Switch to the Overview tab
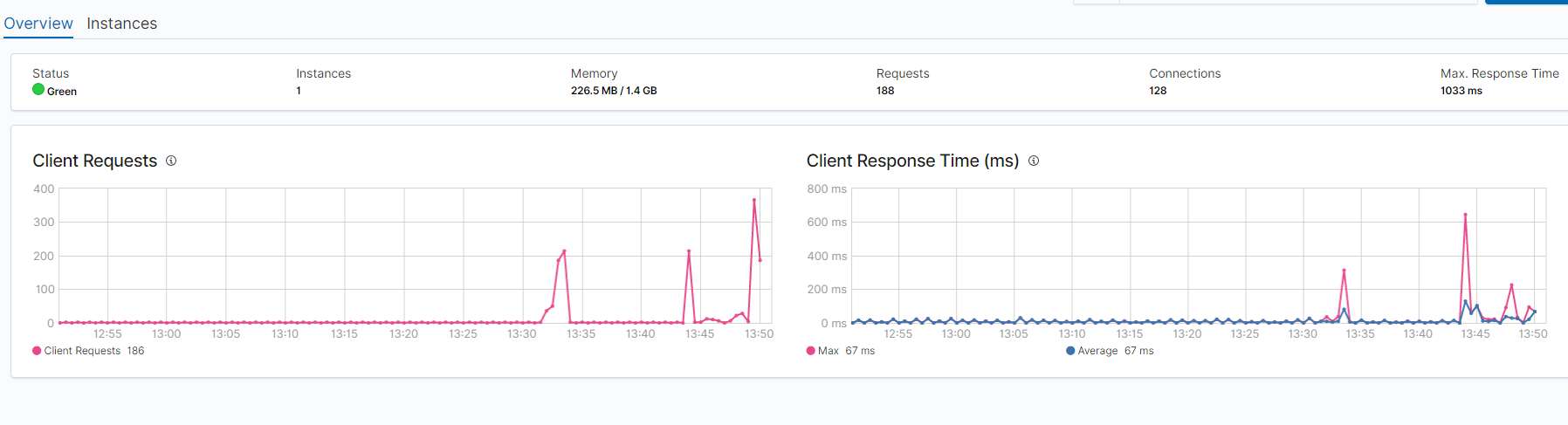This screenshot has height=425, width=1568. point(38,24)
